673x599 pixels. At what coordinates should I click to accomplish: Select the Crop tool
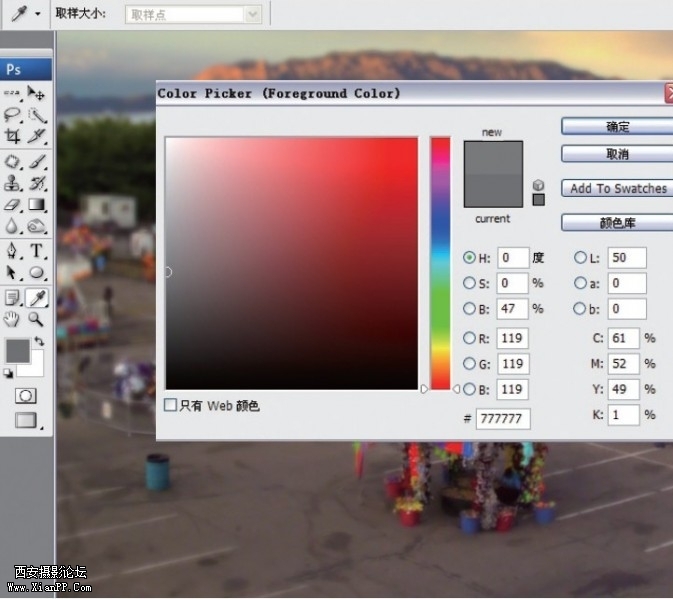(13, 137)
